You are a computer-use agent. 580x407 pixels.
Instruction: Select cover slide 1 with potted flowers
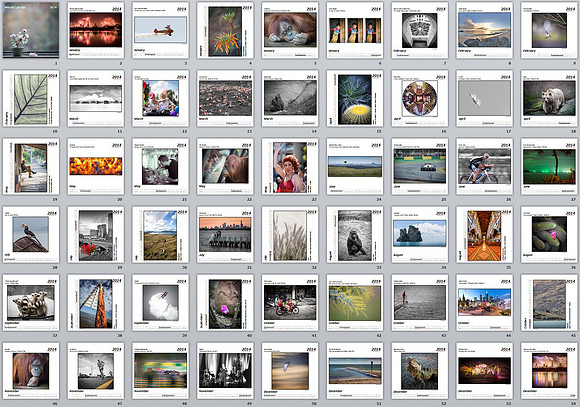pos(31,30)
